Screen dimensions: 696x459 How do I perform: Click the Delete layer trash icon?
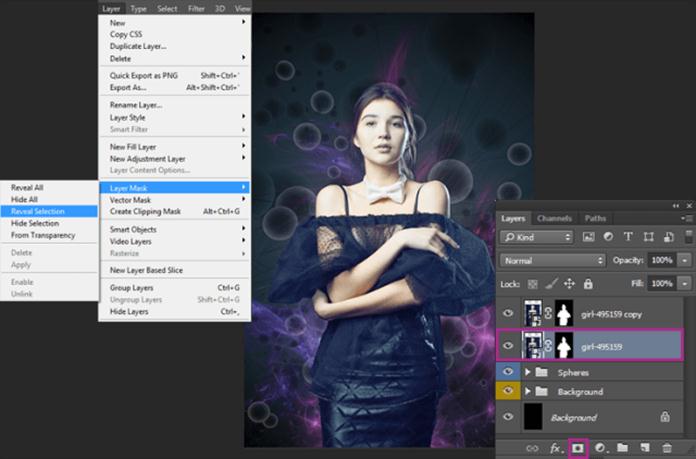click(x=669, y=445)
